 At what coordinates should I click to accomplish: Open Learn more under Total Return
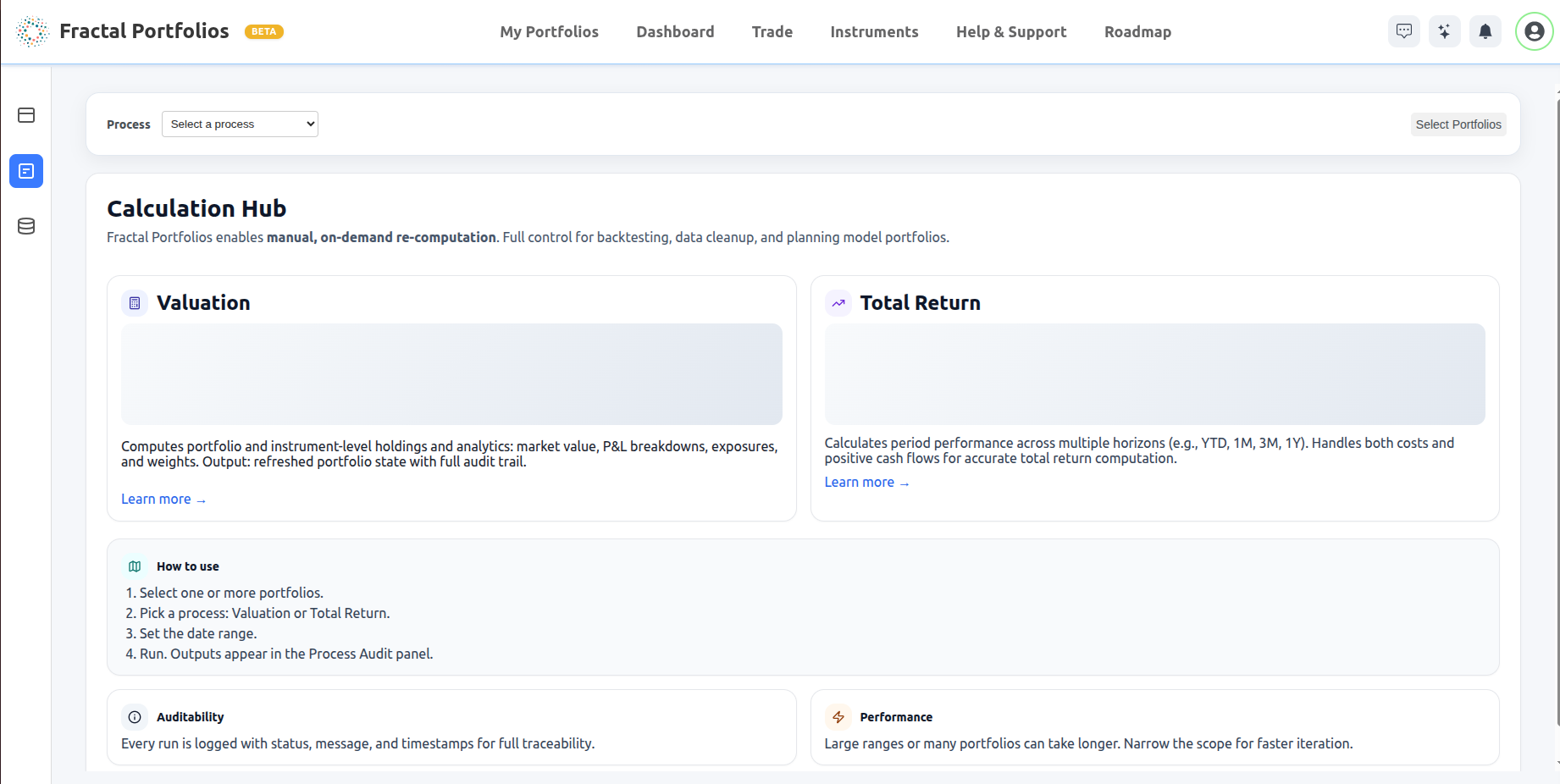pos(866,482)
